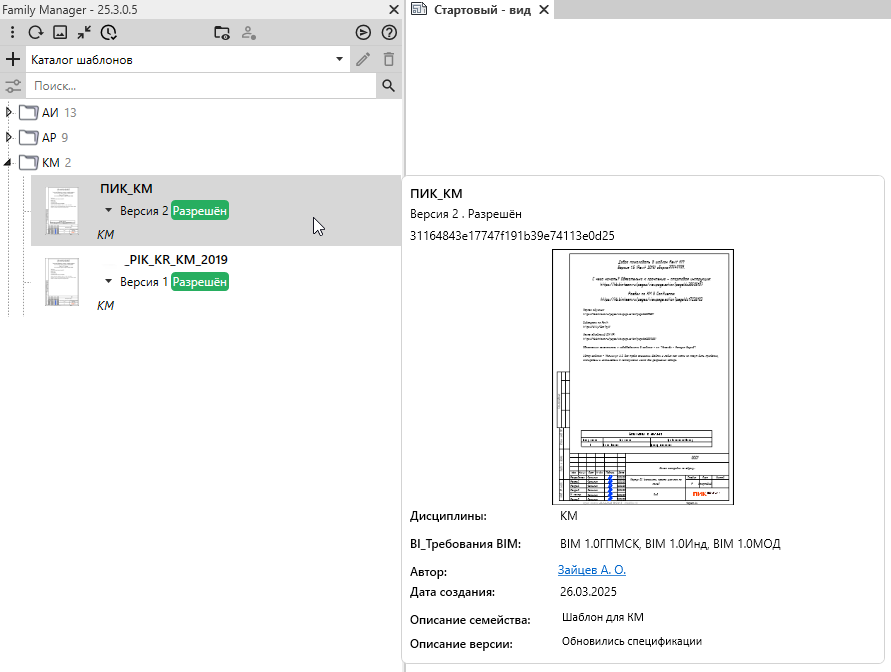Click the date value 26.03.2025
This screenshot has width=891, height=672.
(588, 592)
